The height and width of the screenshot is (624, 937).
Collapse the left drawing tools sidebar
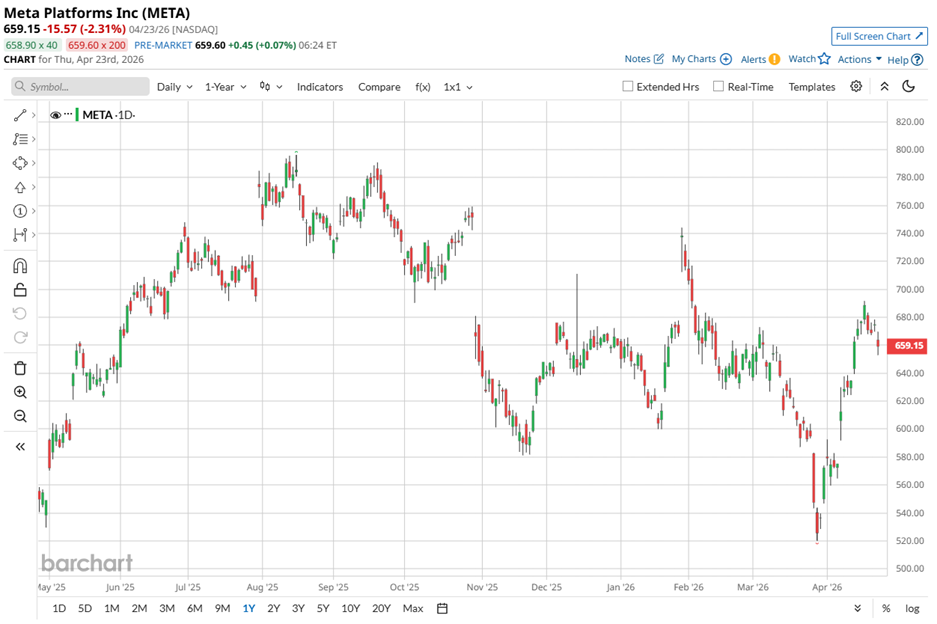pos(20,447)
